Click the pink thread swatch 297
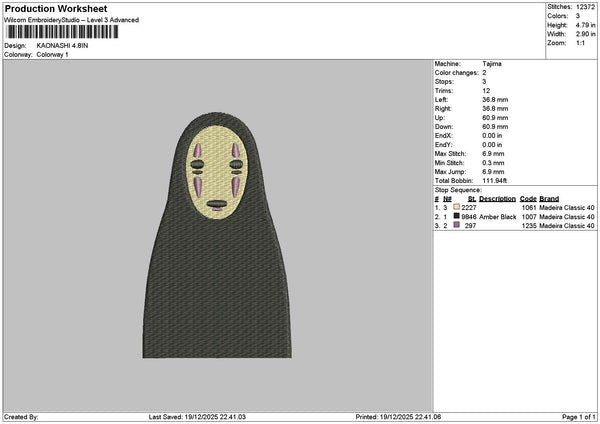Image resolution: width=600 pixels, height=424 pixels. click(x=457, y=226)
